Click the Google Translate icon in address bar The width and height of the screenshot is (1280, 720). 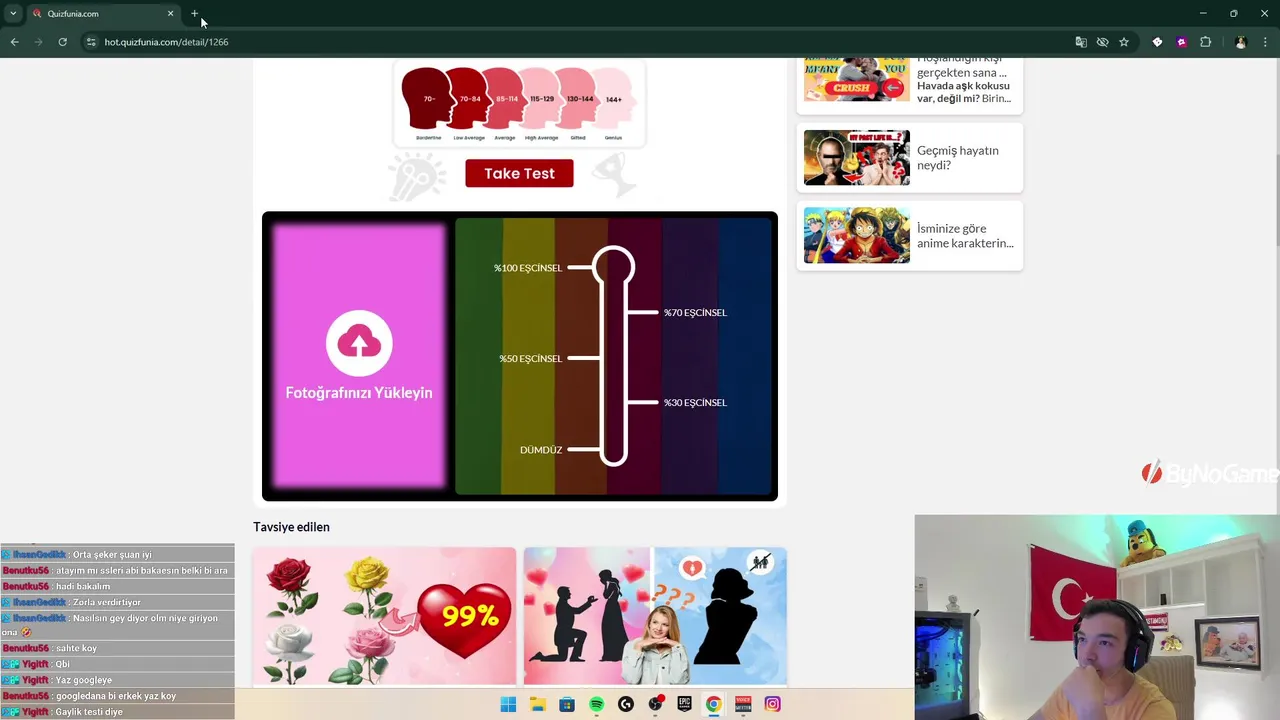(x=1081, y=42)
